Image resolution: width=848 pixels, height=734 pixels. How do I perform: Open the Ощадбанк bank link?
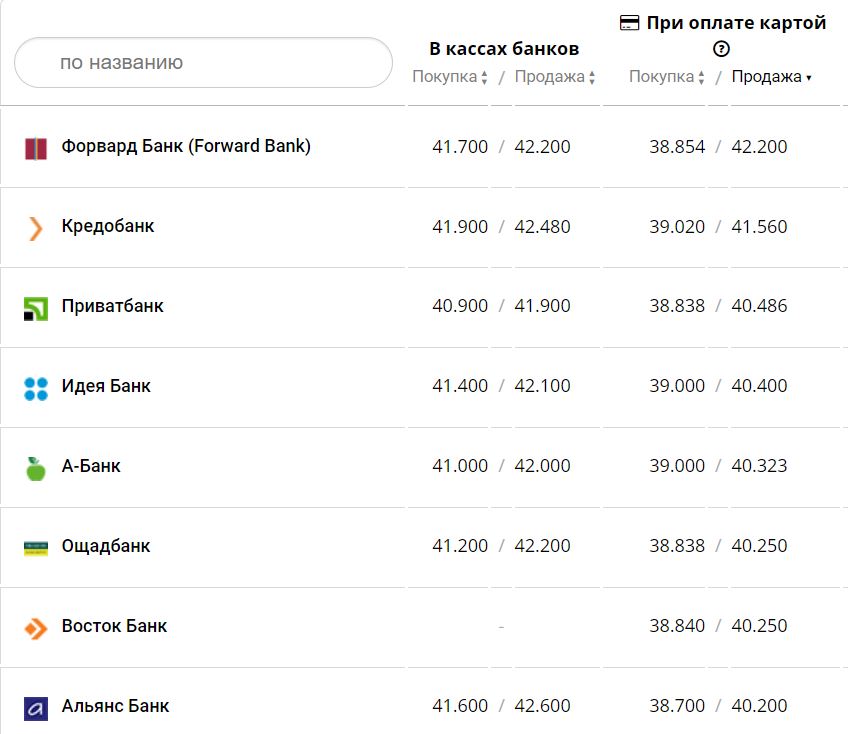[x=106, y=546]
